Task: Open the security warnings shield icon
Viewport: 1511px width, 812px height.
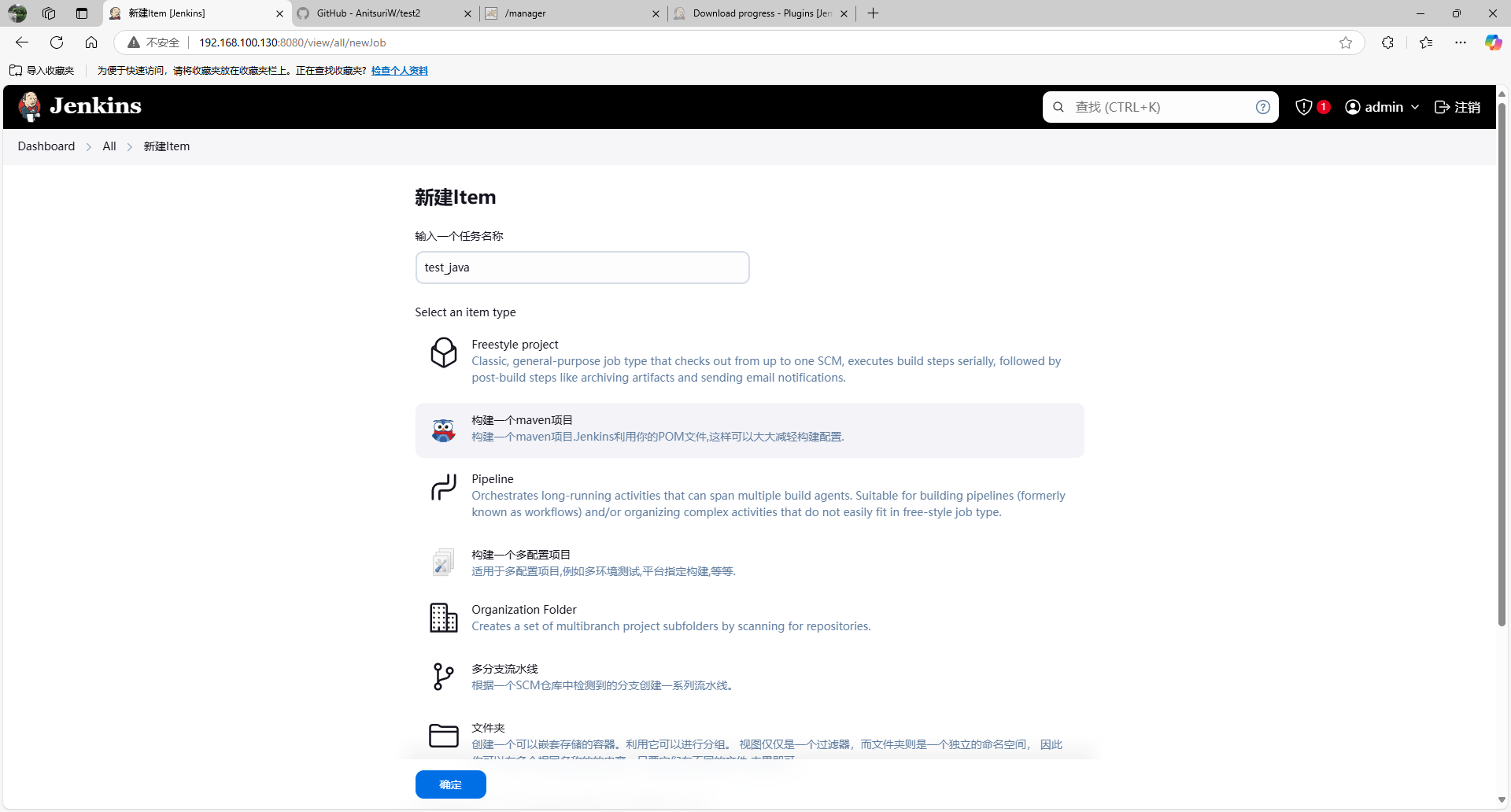Action: (1304, 107)
